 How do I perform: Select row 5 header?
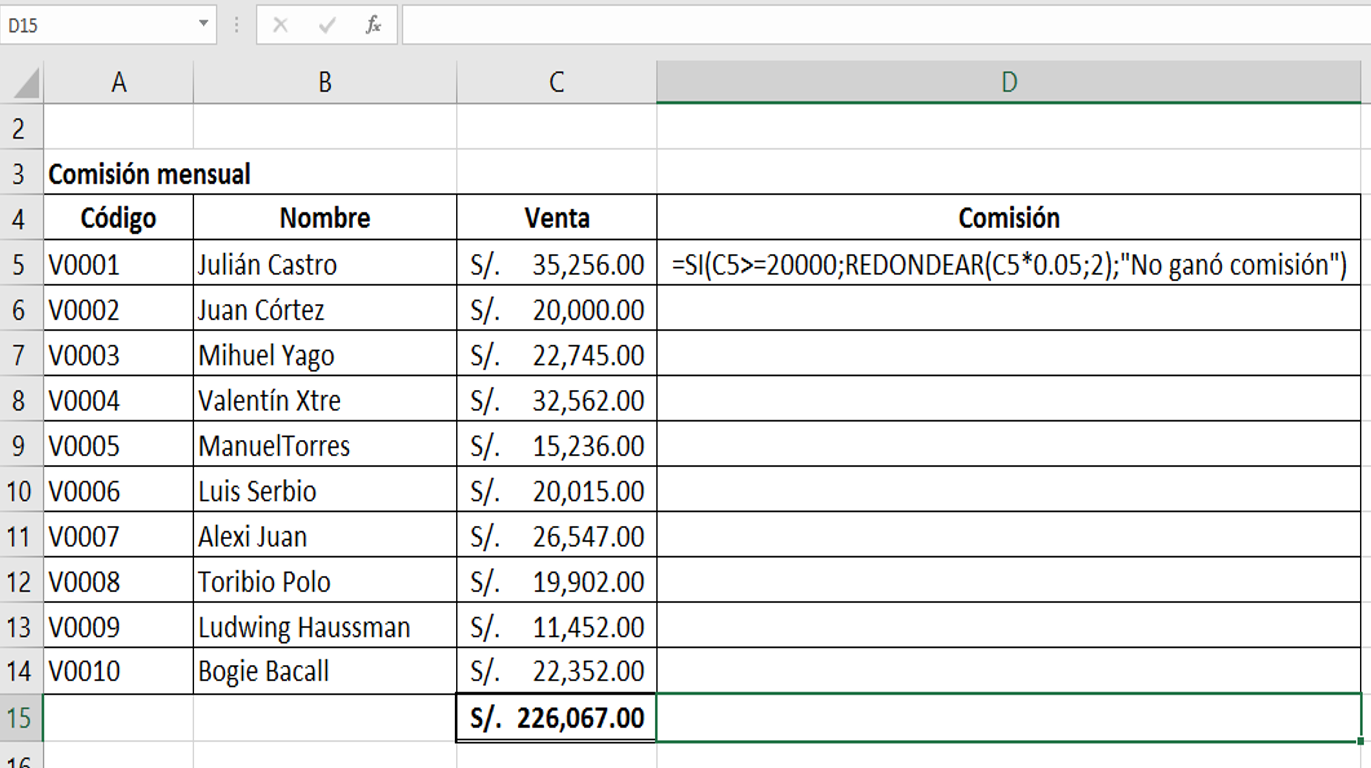pyautogui.click(x=21, y=265)
